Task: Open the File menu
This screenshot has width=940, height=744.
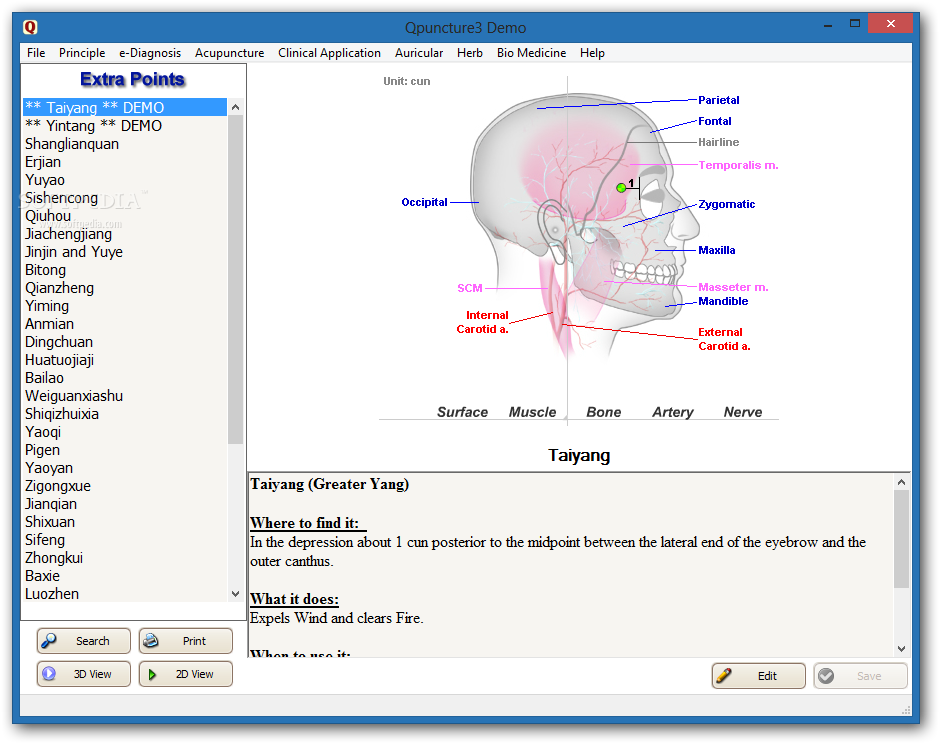Action: point(36,53)
